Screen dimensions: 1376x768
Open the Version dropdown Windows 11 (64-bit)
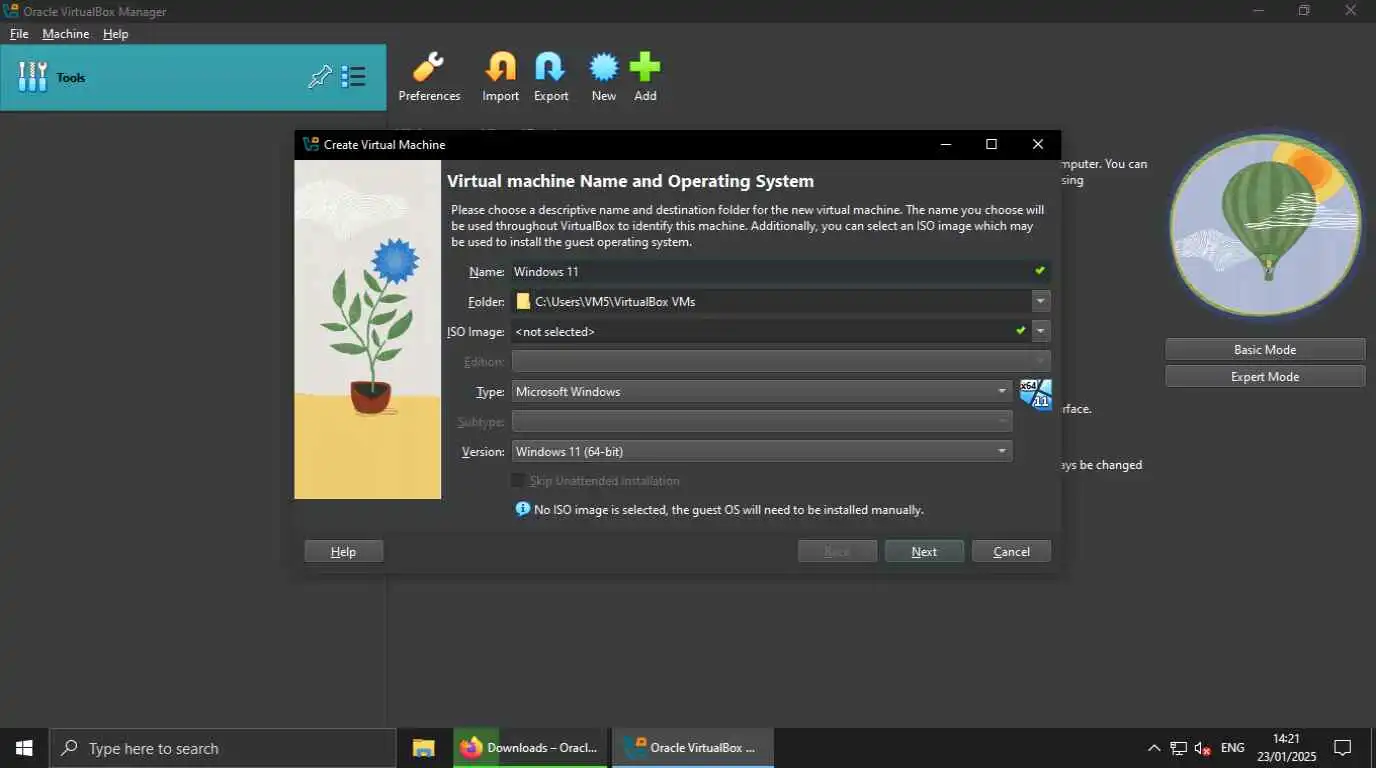coord(762,451)
